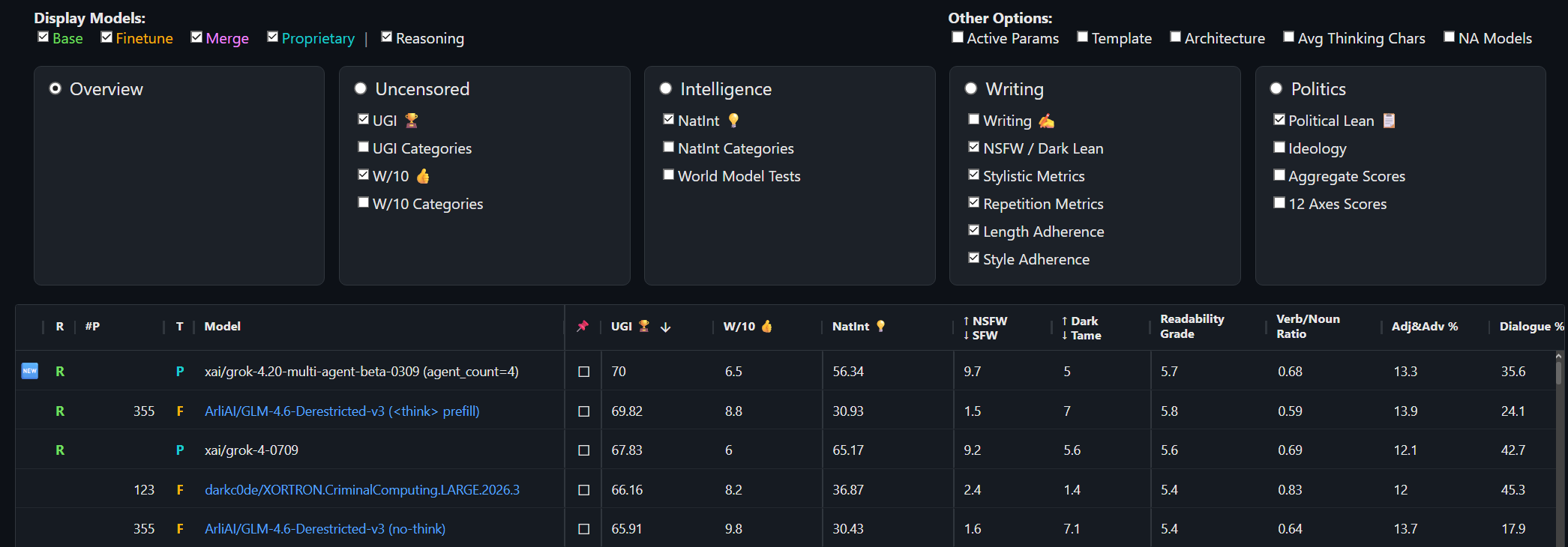The height and width of the screenshot is (547, 1568).
Task: Sort by the Verb/Noun Ratio column header
Action: [x=1308, y=326]
